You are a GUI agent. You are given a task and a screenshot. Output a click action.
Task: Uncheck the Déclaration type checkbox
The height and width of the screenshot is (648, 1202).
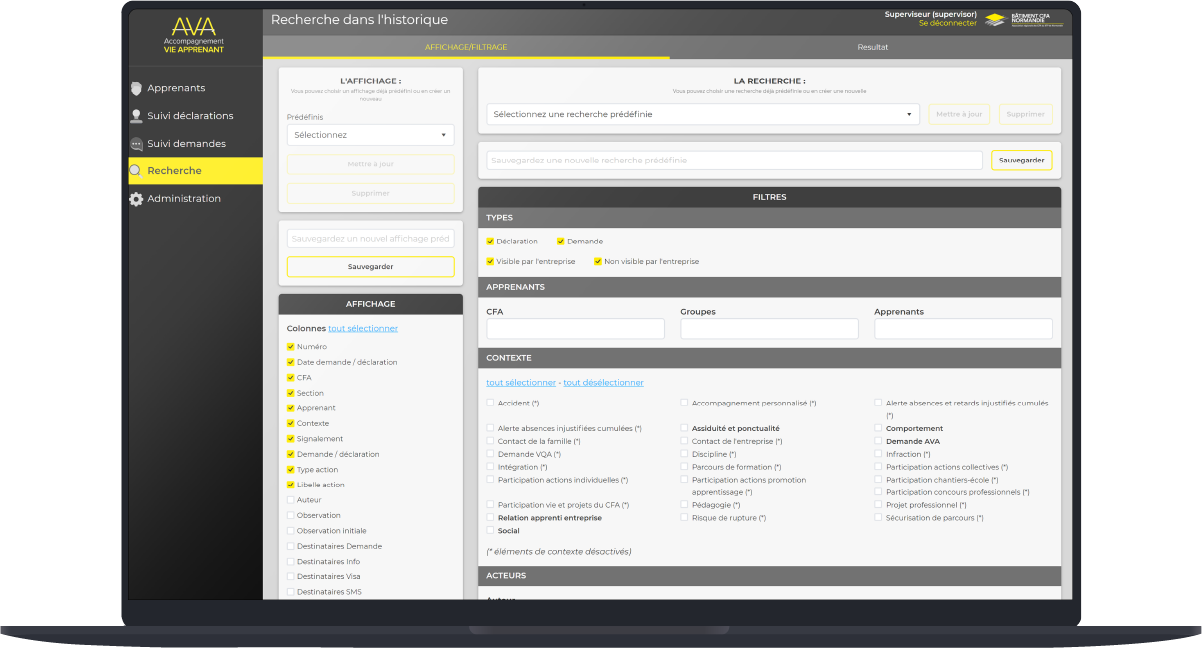tap(490, 241)
